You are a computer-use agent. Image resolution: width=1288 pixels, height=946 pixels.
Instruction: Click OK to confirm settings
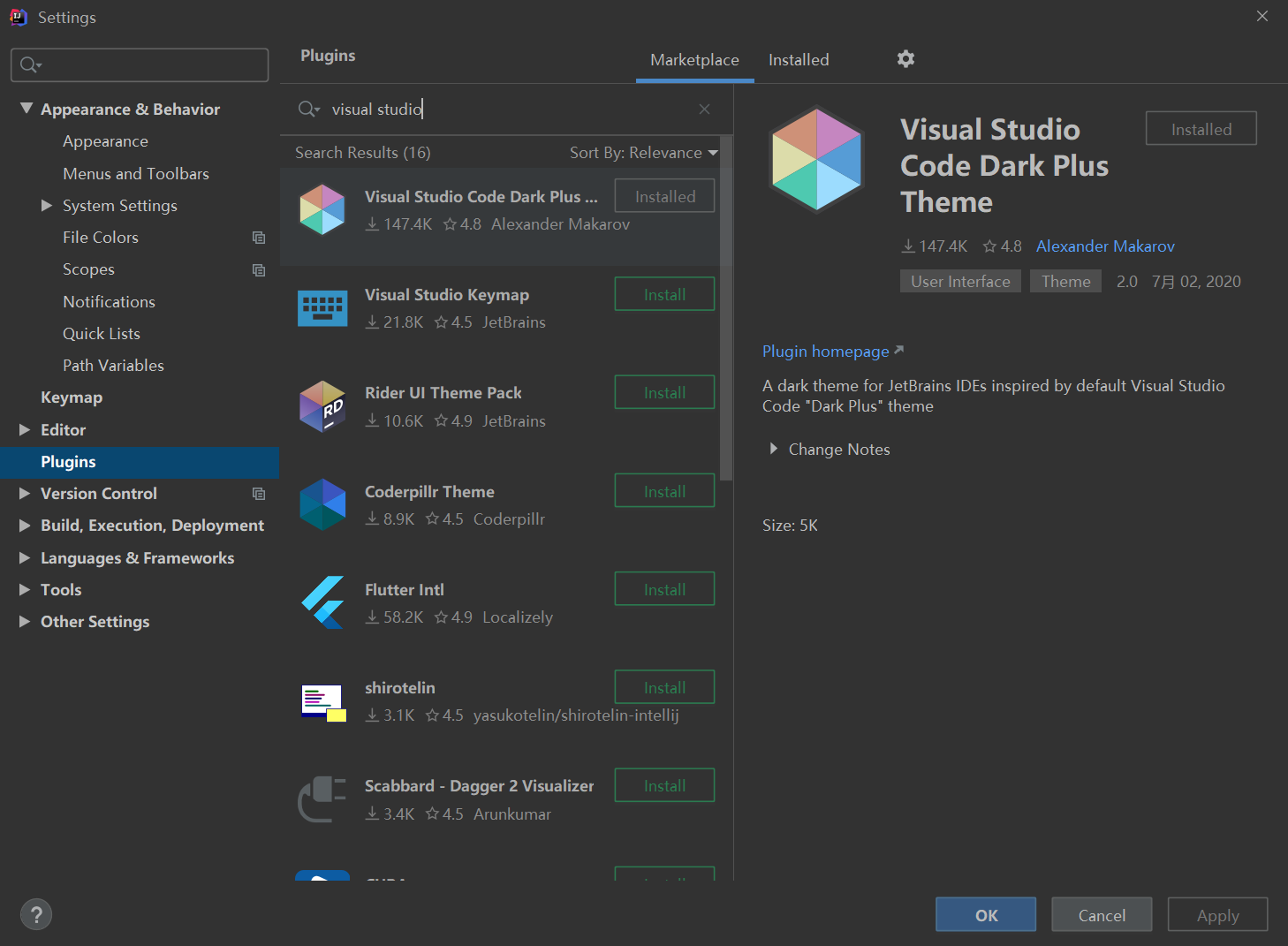click(x=986, y=915)
